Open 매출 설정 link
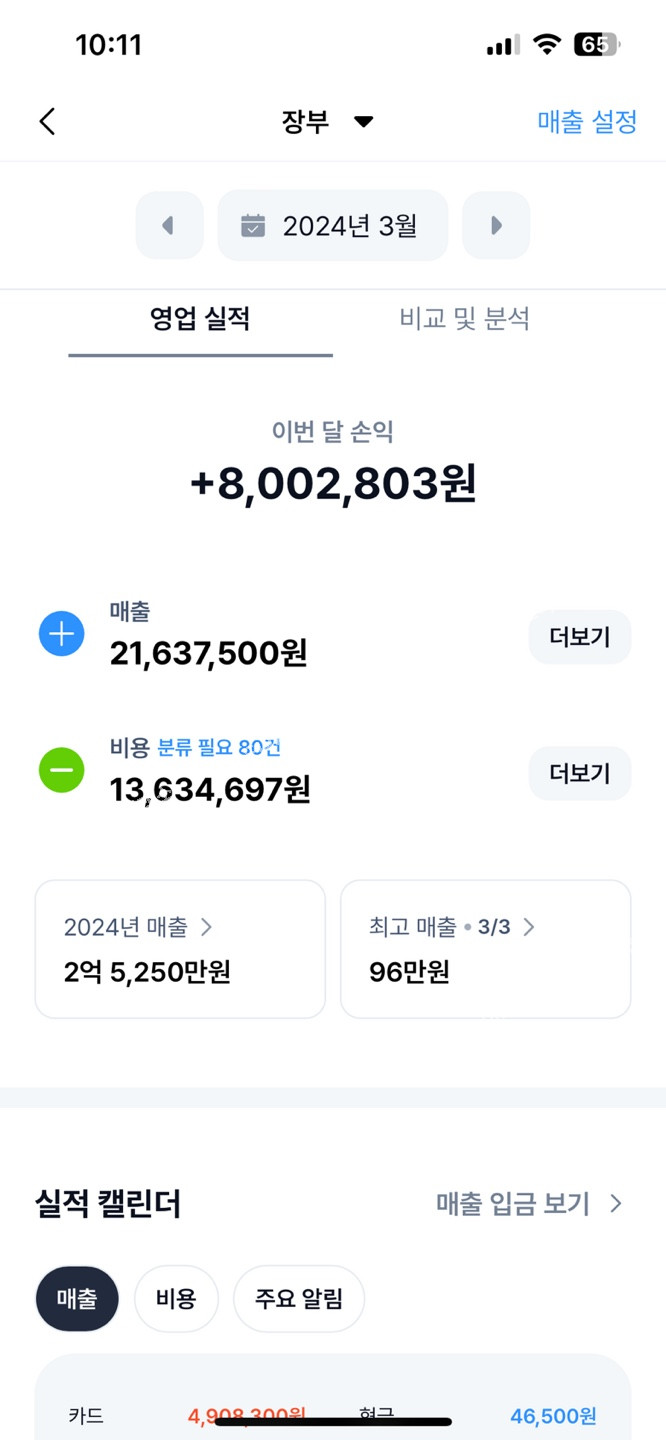The height and width of the screenshot is (1440, 666). [x=587, y=122]
